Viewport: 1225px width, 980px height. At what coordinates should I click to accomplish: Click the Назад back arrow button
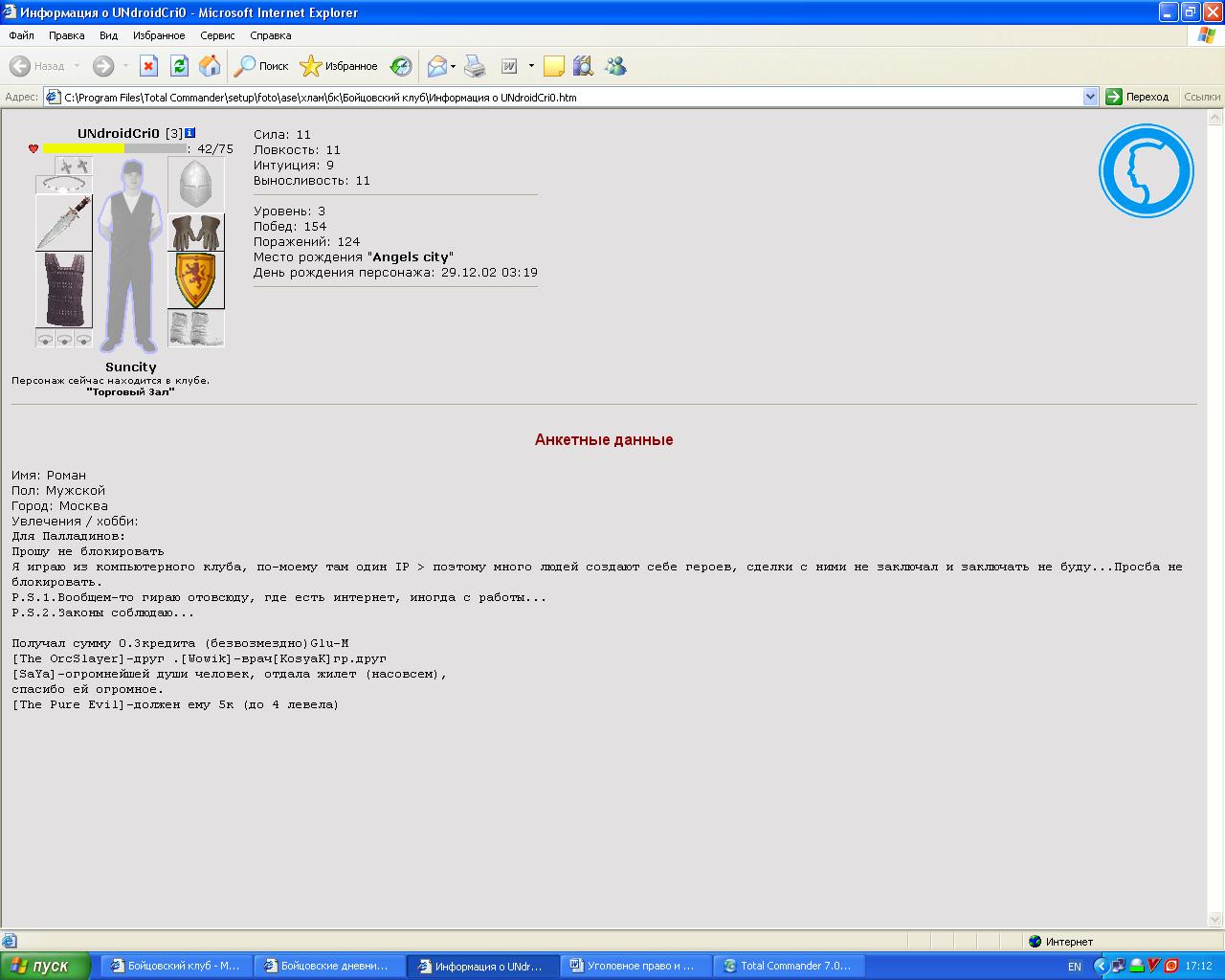tap(36, 66)
